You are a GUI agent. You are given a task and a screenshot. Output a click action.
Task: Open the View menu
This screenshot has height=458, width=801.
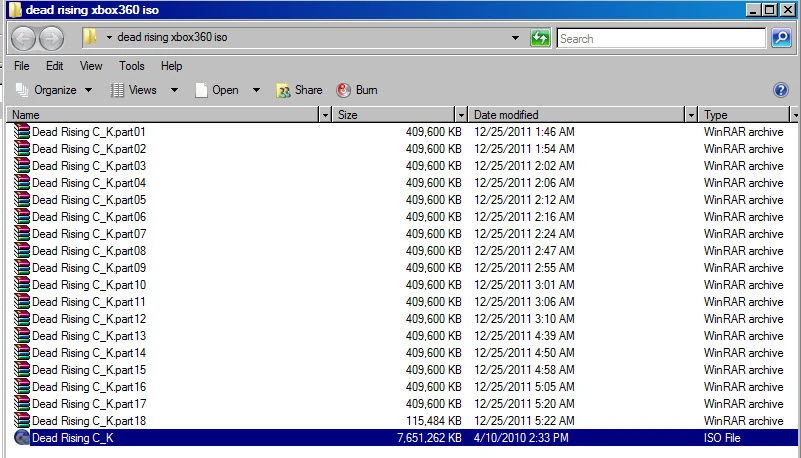pos(91,66)
